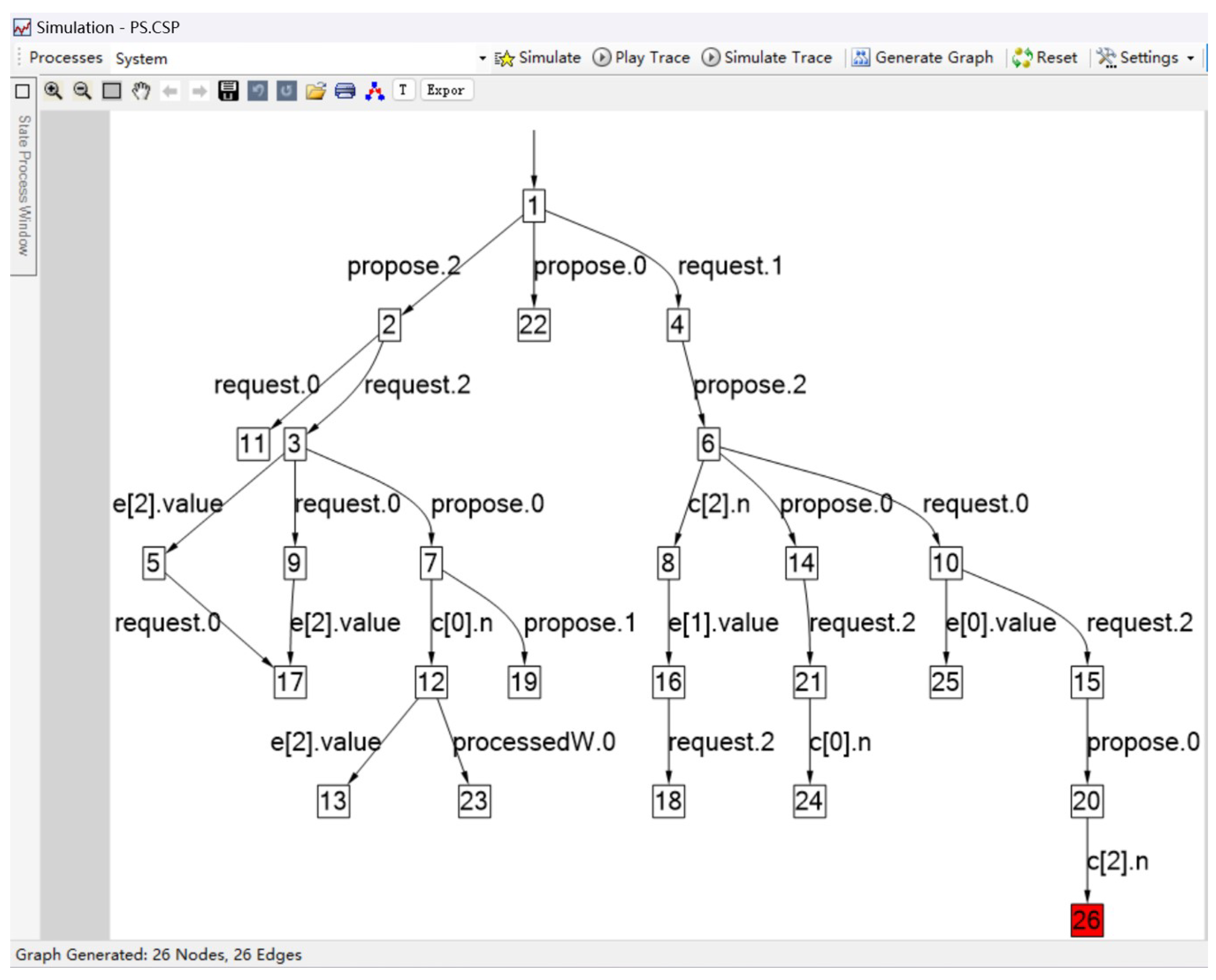The image size is (1216, 980).
Task: Click the Reset button
Action: click(1045, 57)
